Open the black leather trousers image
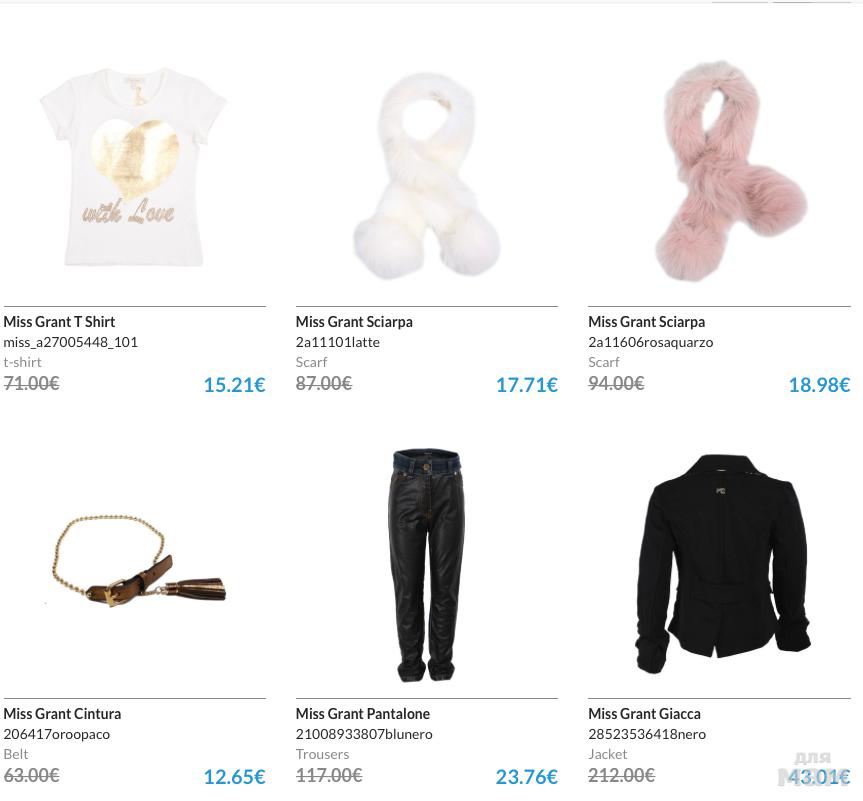This screenshot has height=801, width=863. pyautogui.click(x=427, y=566)
